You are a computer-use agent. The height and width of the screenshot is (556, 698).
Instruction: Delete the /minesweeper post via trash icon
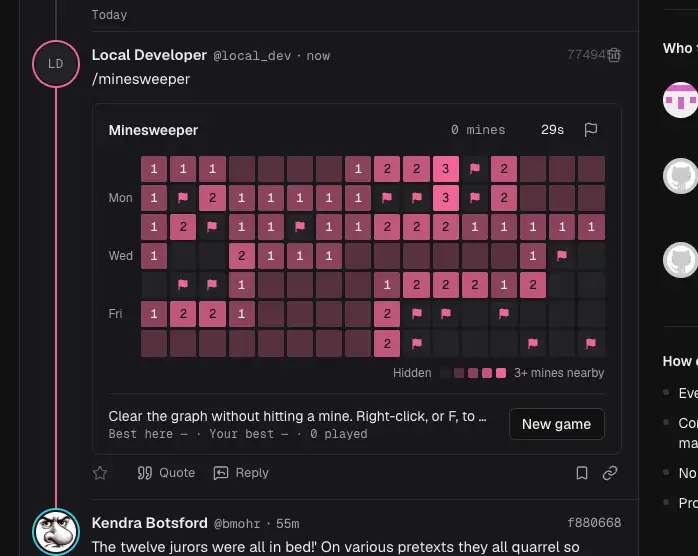click(614, 55)
